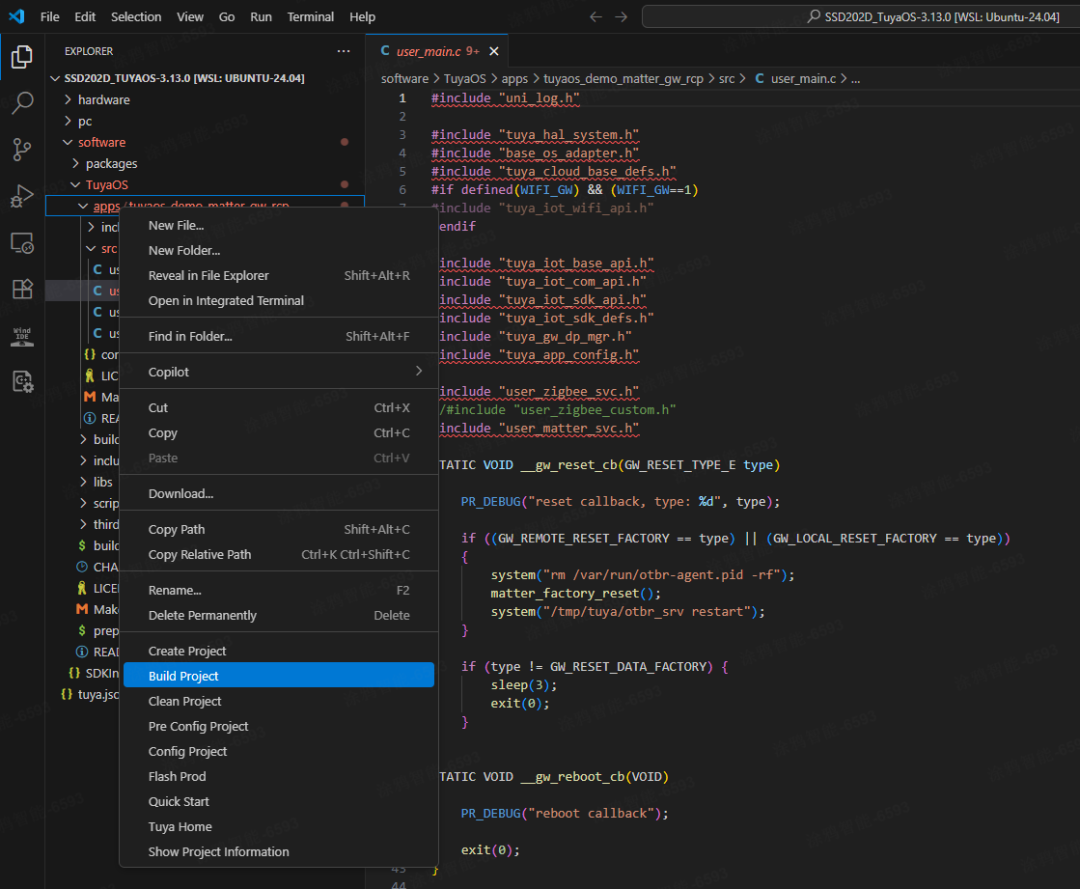Close the user_main.c editor tab
This screenshot has width=1080, height=889.
click(x=493, y=51)
